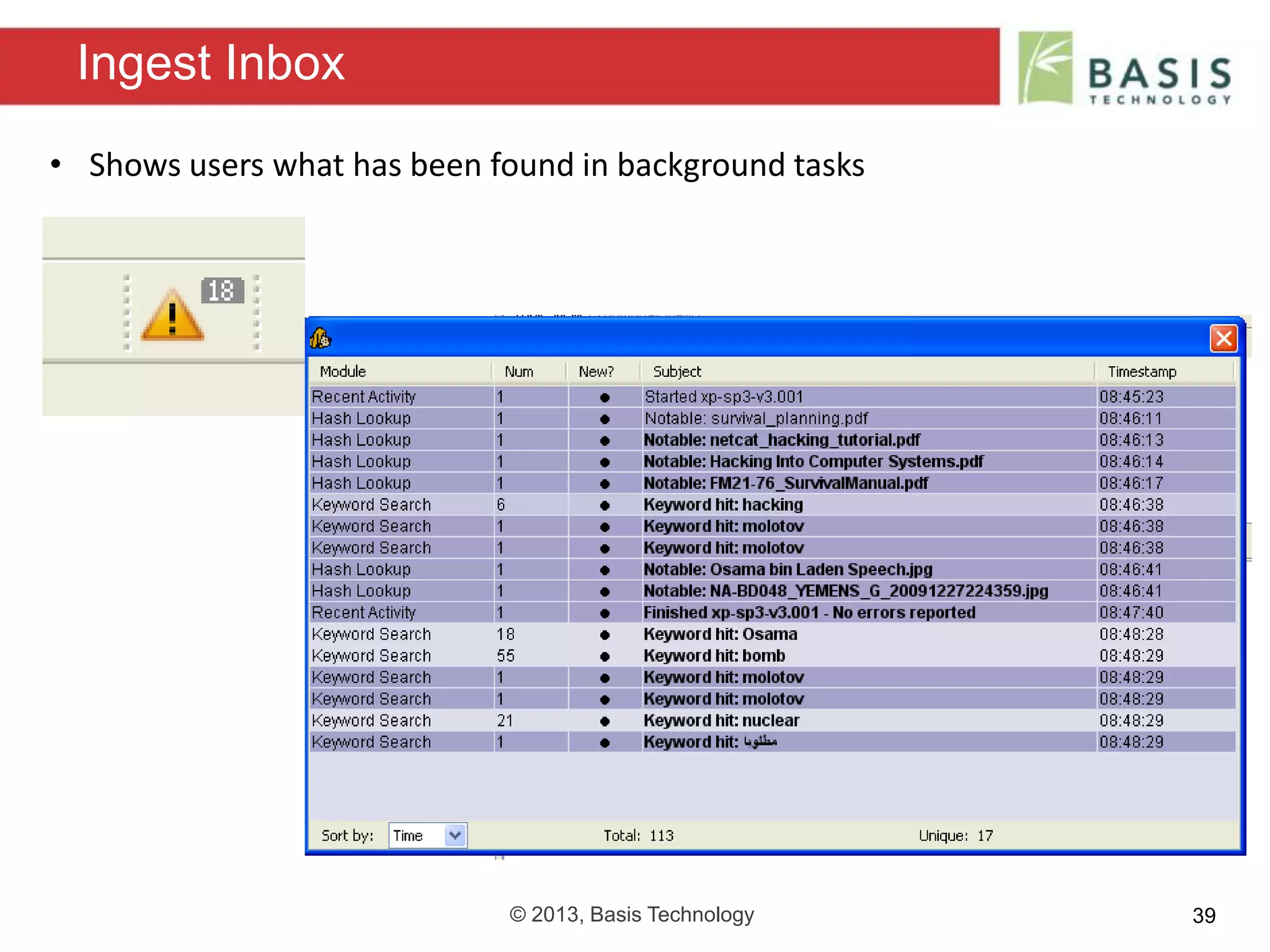Viewport: 1270px width, 952px height.
Task: Select 'Notable: NA-BD048_YEMENS_G_20091227224359.jpg' row
Action: (x=773, y=591)
